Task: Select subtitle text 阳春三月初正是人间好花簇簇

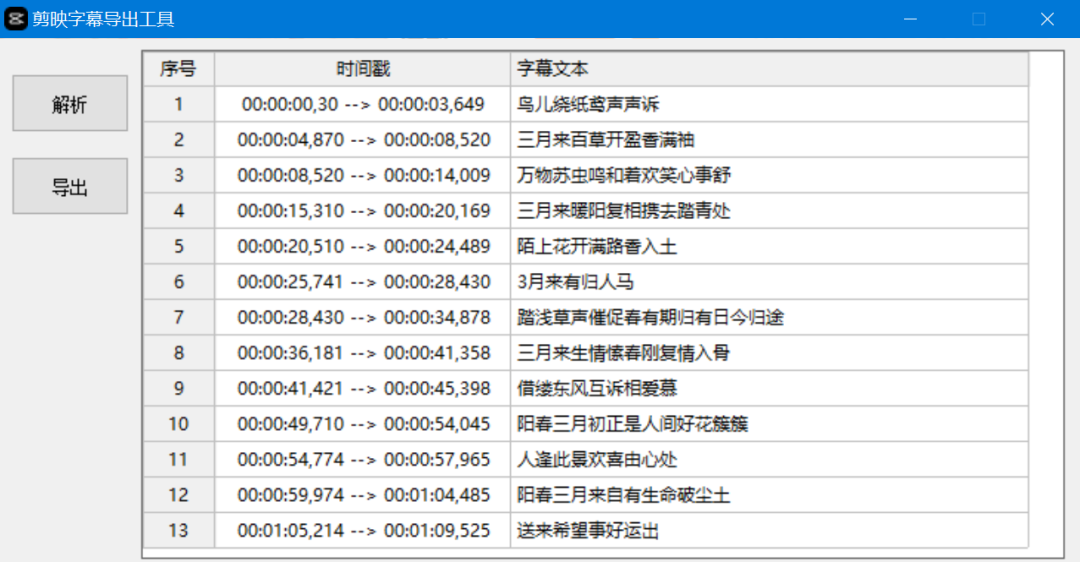Action: 632,424
